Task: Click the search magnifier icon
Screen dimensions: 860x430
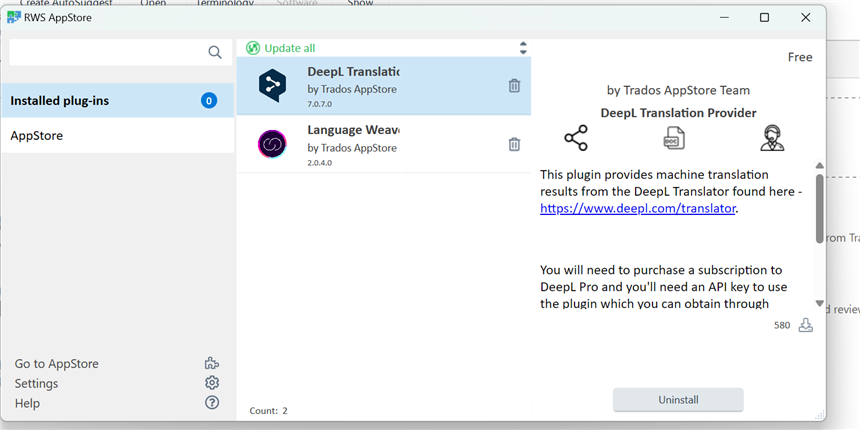Action: (x=215, y=52)
